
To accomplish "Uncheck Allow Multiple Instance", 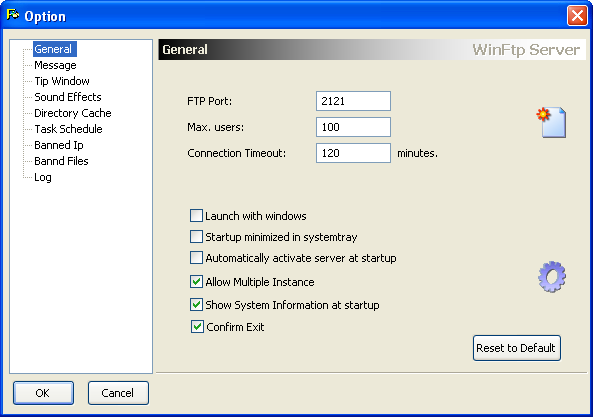I will click(x=196, y=282).
